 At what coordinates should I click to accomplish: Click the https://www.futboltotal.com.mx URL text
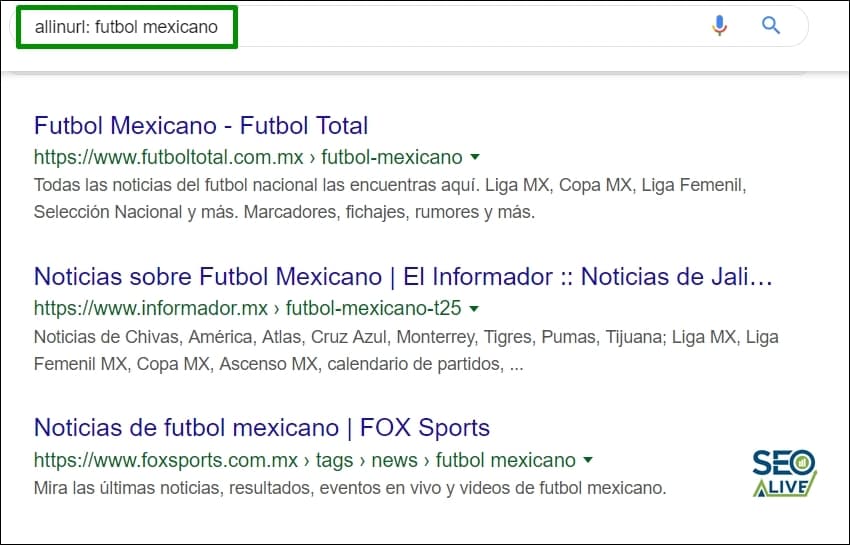[x=169, y=157]
